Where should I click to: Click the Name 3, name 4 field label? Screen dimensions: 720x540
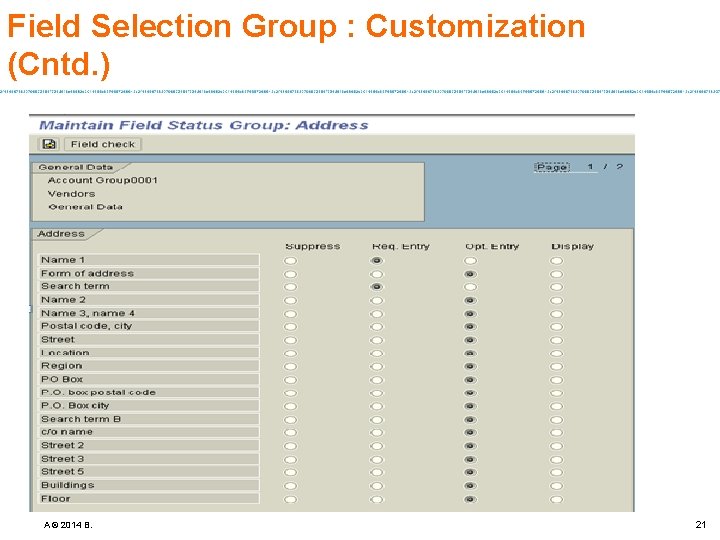[x=88, y=313]
